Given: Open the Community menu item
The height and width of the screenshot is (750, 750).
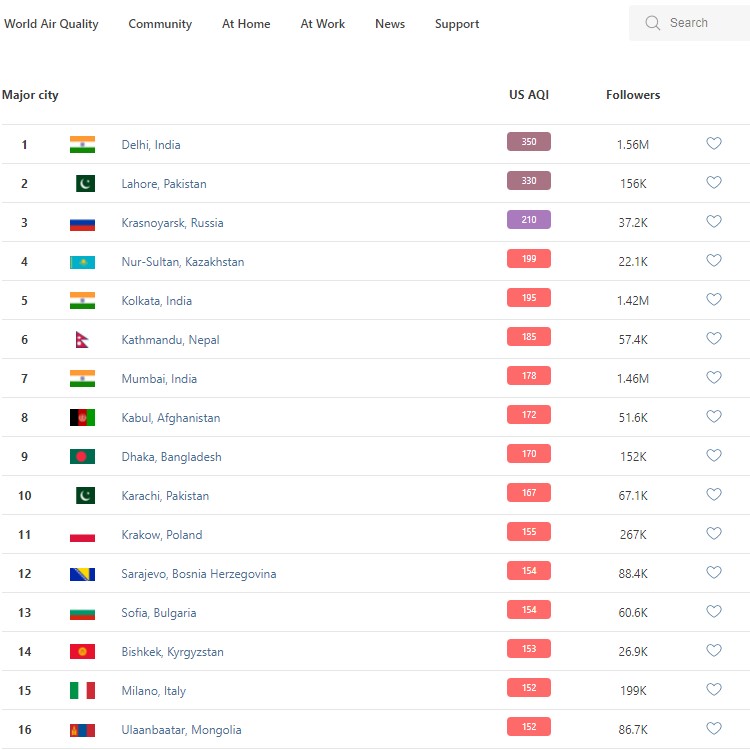Looking at the screenshot, I should (x=160, y=24).
